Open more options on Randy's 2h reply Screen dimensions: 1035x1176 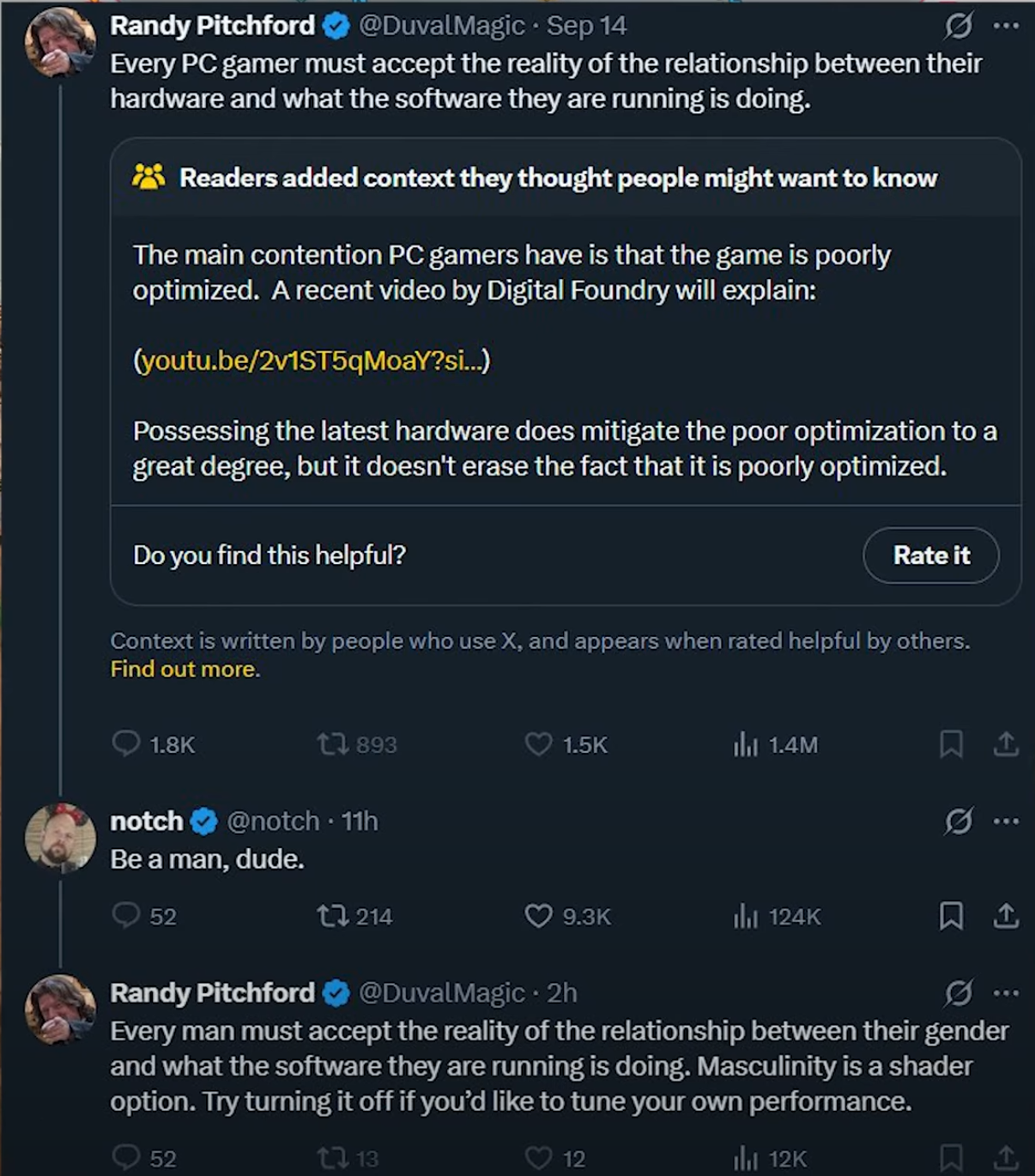pyautogui.click(x=1006, y=993)
